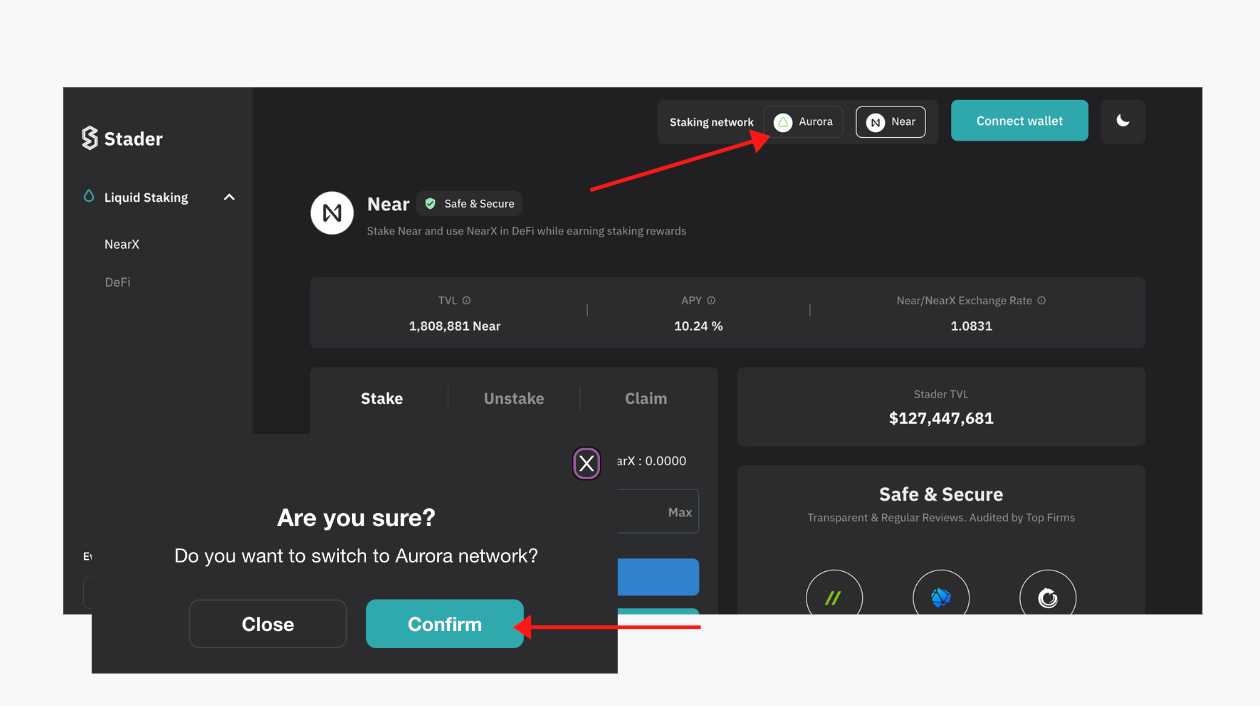This screenshot has width=1260, height=706.
Task: Select Near as the staking network
Action: coord(891,122)
